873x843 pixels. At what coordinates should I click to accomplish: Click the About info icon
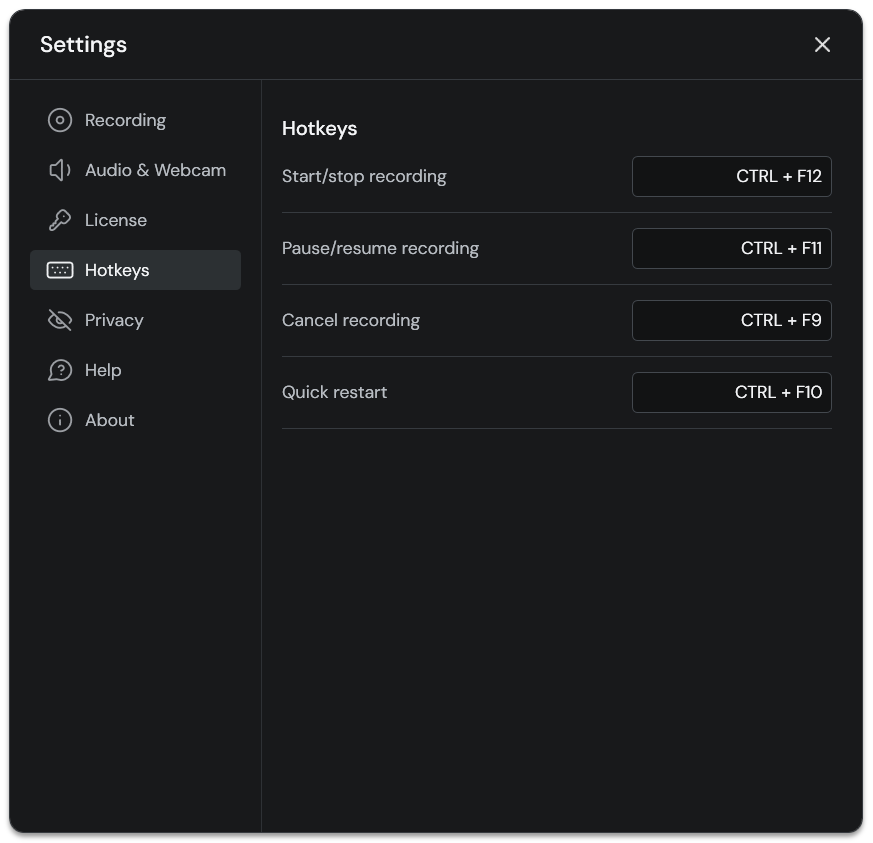point(60,420)
